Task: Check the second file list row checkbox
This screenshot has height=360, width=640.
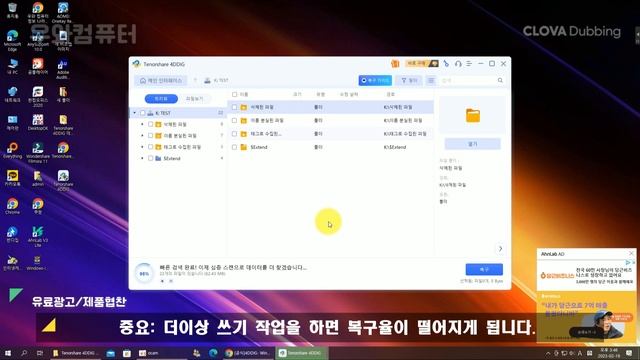Action: tap(234, 120)
